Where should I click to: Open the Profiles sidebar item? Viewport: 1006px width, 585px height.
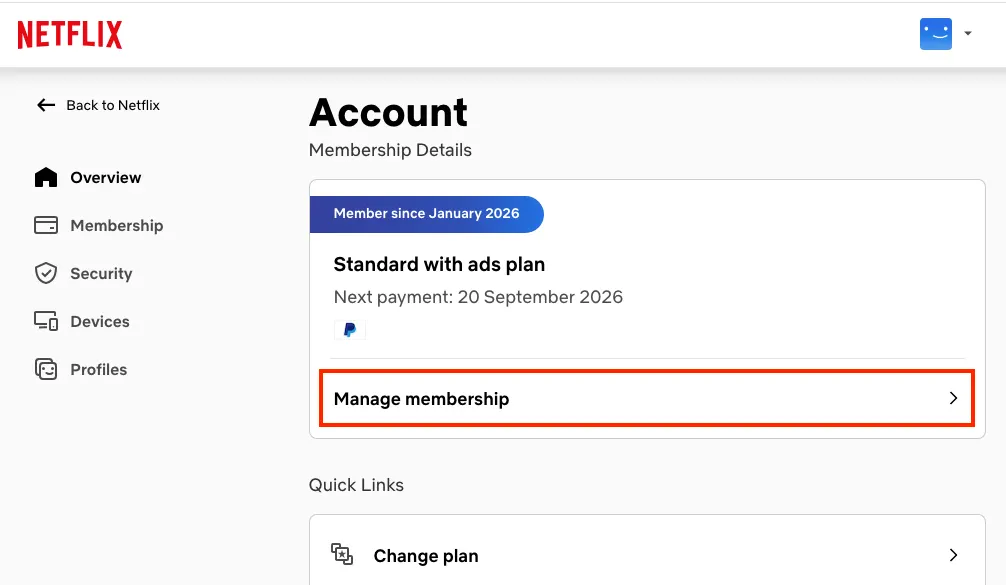[80, 369]
